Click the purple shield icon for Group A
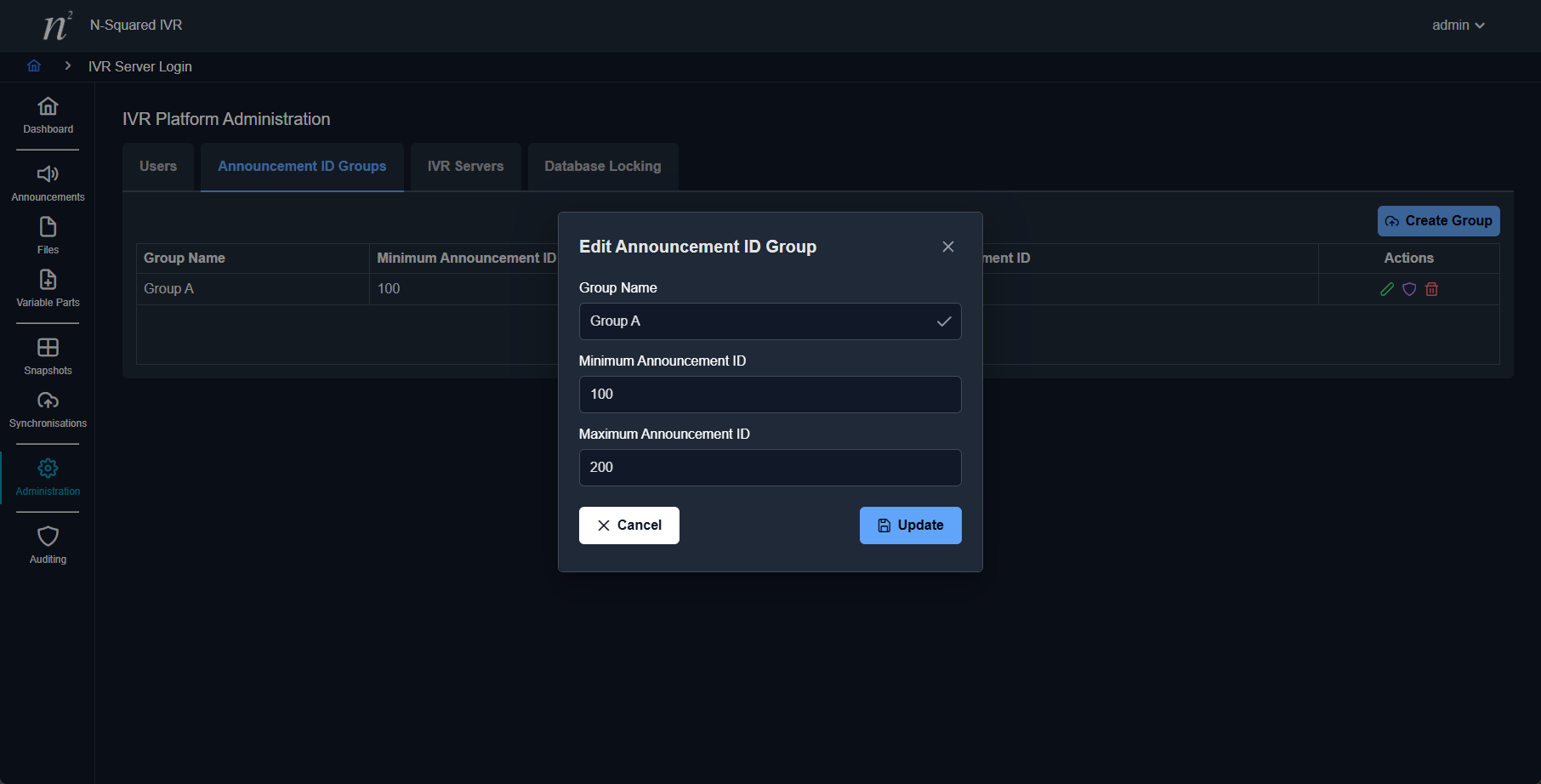Screen dimensions: 1541x784 coord(1409,289)
